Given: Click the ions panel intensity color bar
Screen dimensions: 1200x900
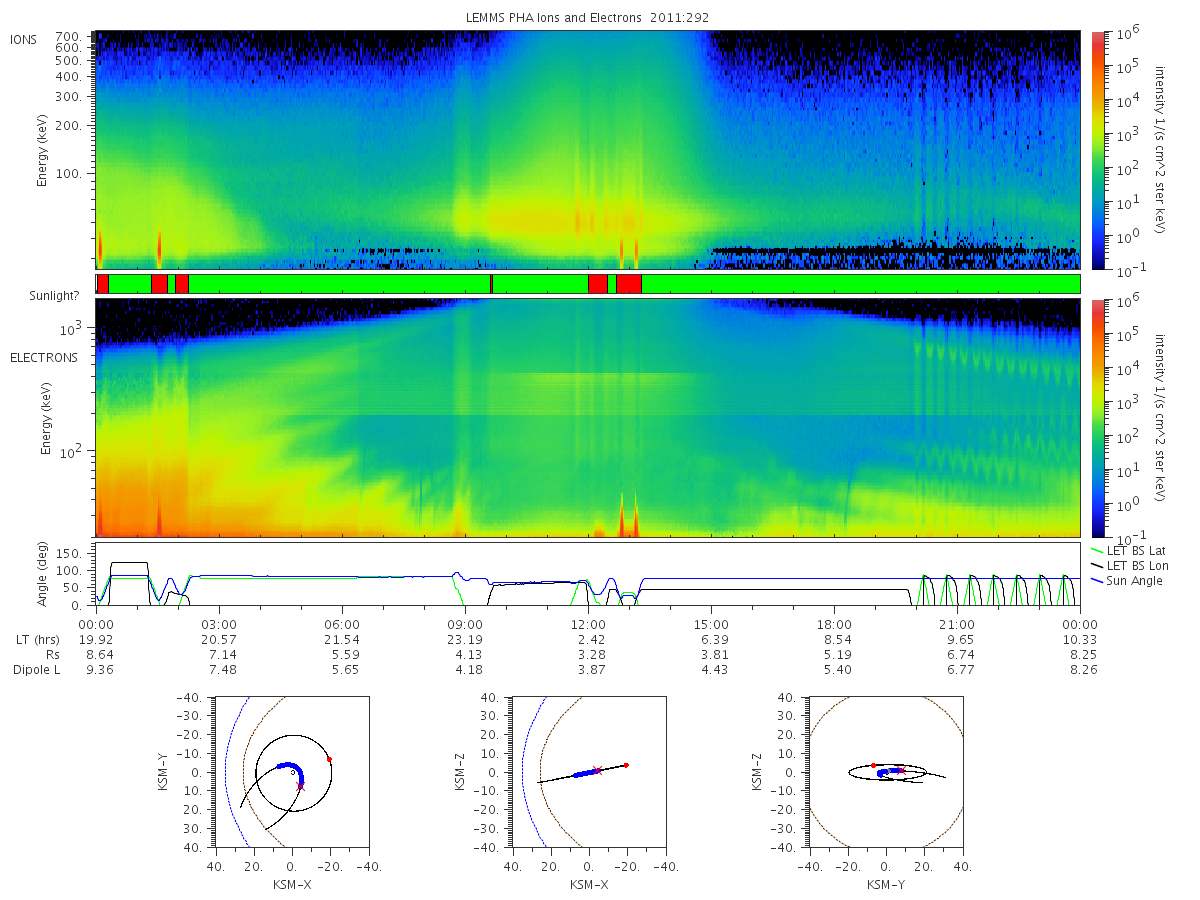Looking at the screenshot, I should pyautogui.click(x=1097, y=150).
